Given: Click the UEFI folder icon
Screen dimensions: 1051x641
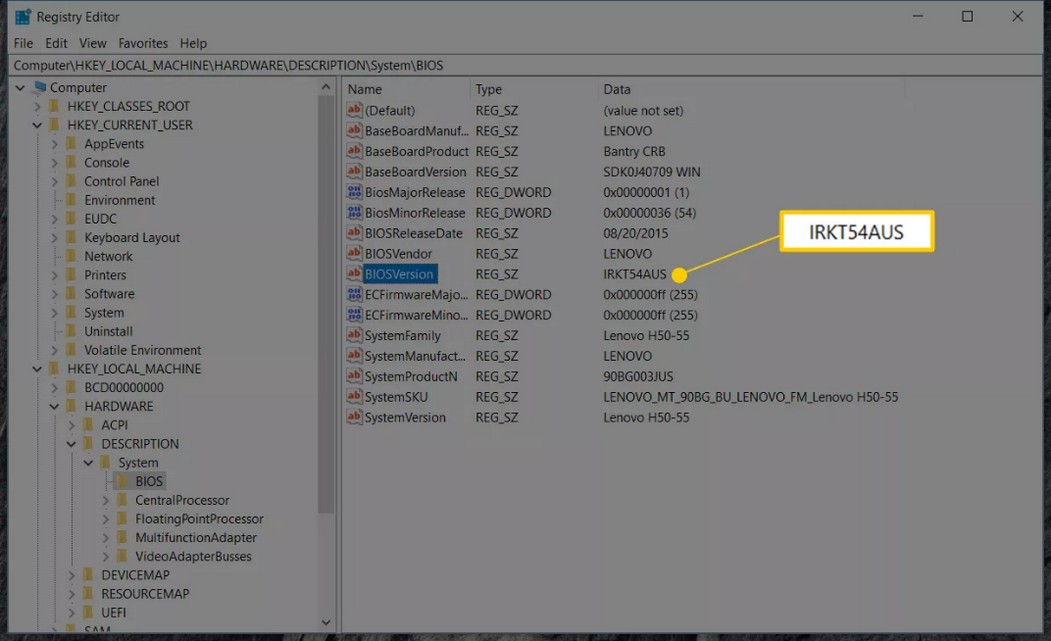Looking at the screenshot, I should pos(88,612).
